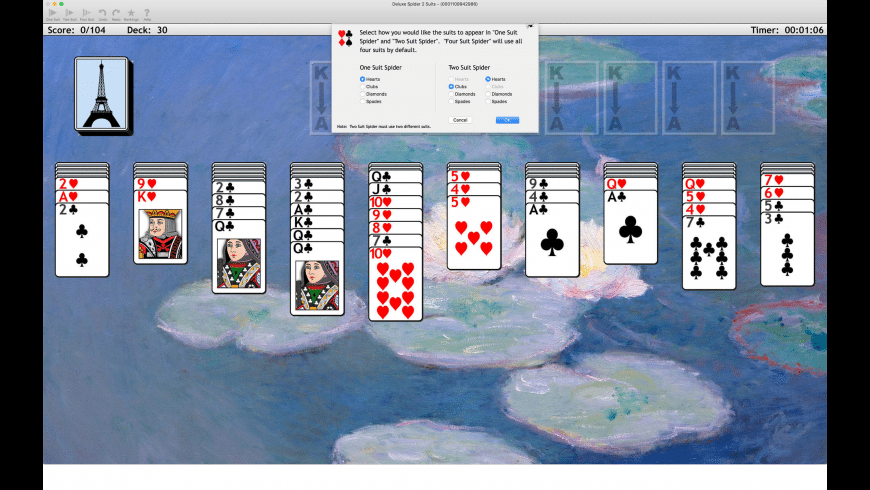Select Diamonds in Two Suit Spider's left group
The height and width of the screenshot is (490, 870).
(x=462, y=94)
